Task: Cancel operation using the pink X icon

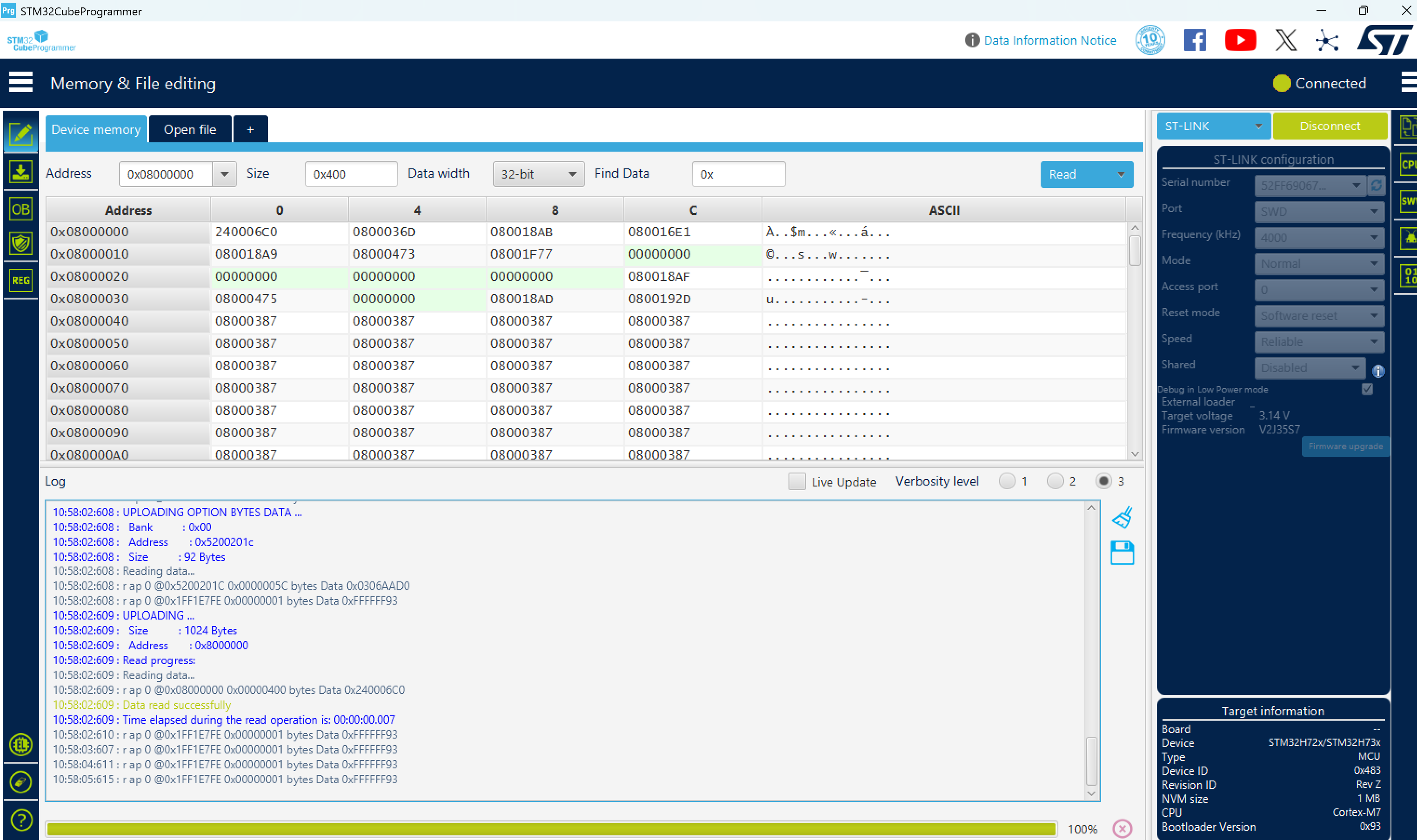Action: click(x=1122, y=829)
